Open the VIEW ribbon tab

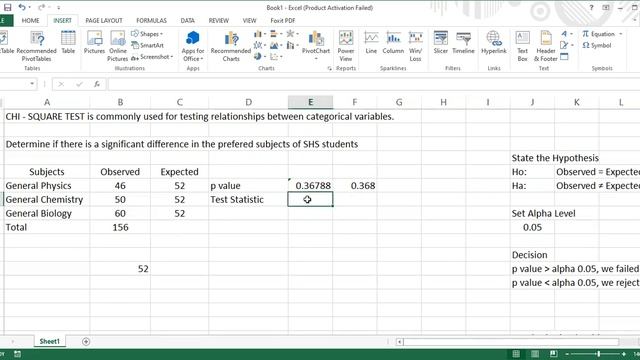coord(249,20)
